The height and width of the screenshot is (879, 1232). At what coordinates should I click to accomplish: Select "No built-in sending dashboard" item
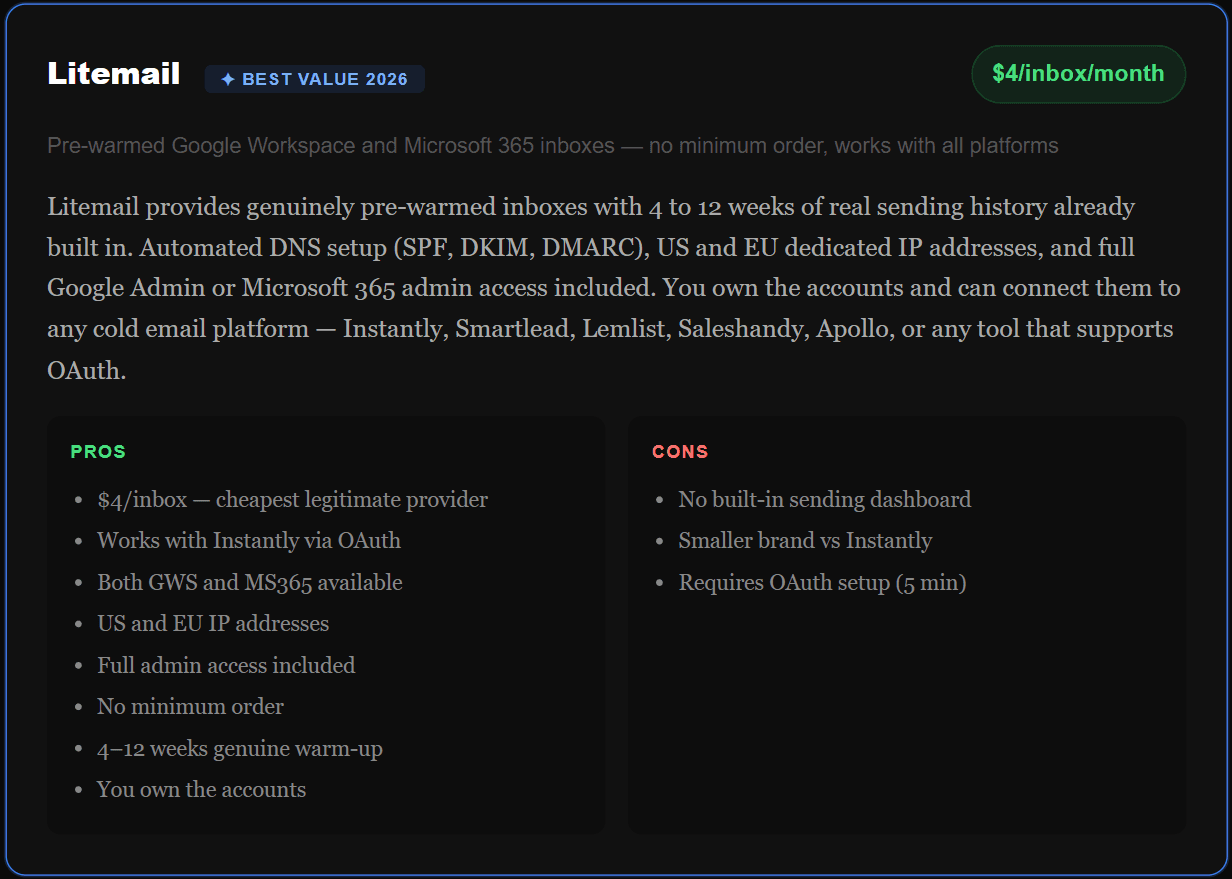coord(825,499)
